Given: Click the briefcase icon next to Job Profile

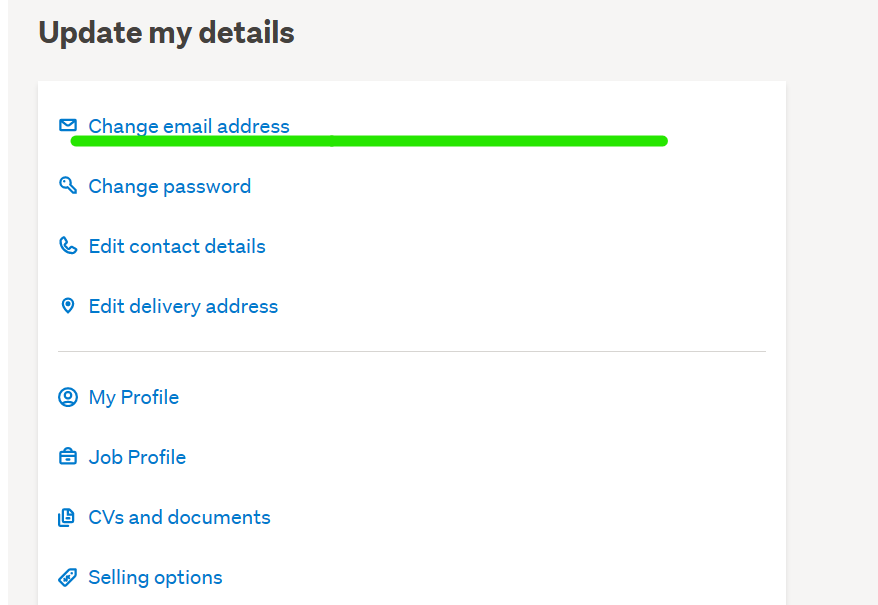Looking at the screenshot, I should pyautogui.click(x=68, y=457).
